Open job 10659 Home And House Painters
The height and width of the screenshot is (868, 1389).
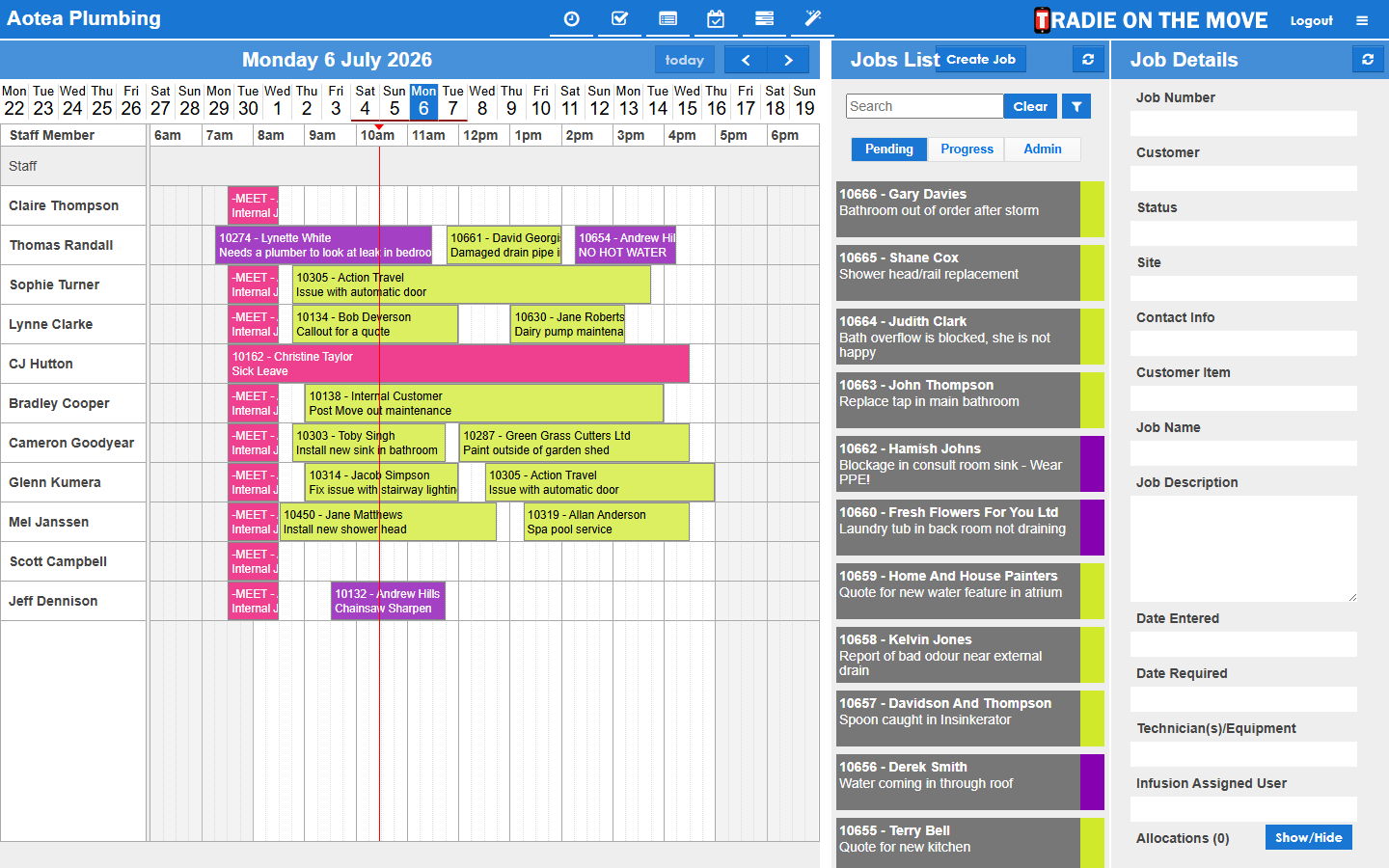click(958, 591)
